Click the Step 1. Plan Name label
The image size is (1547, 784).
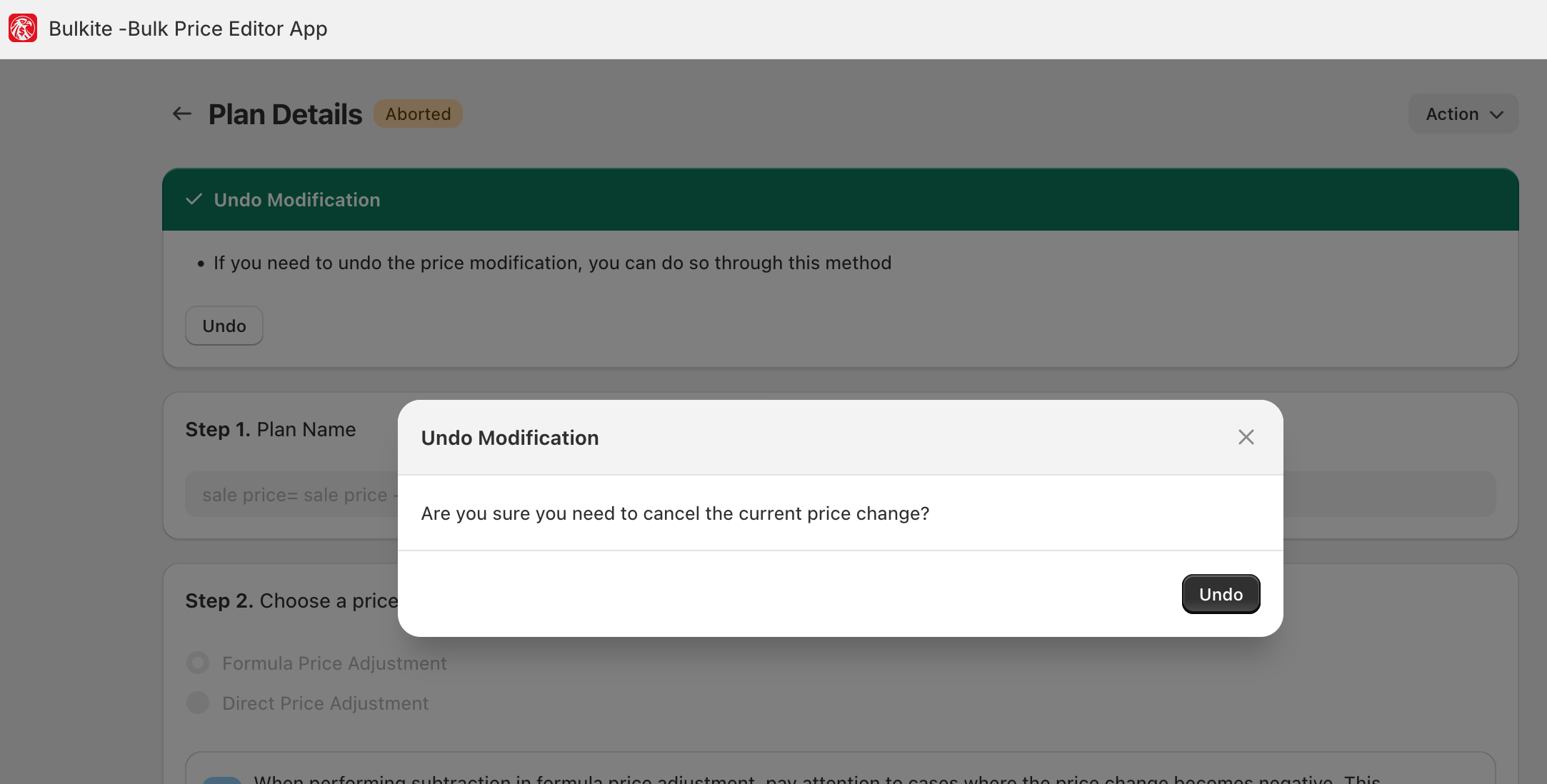click(271, 429)
